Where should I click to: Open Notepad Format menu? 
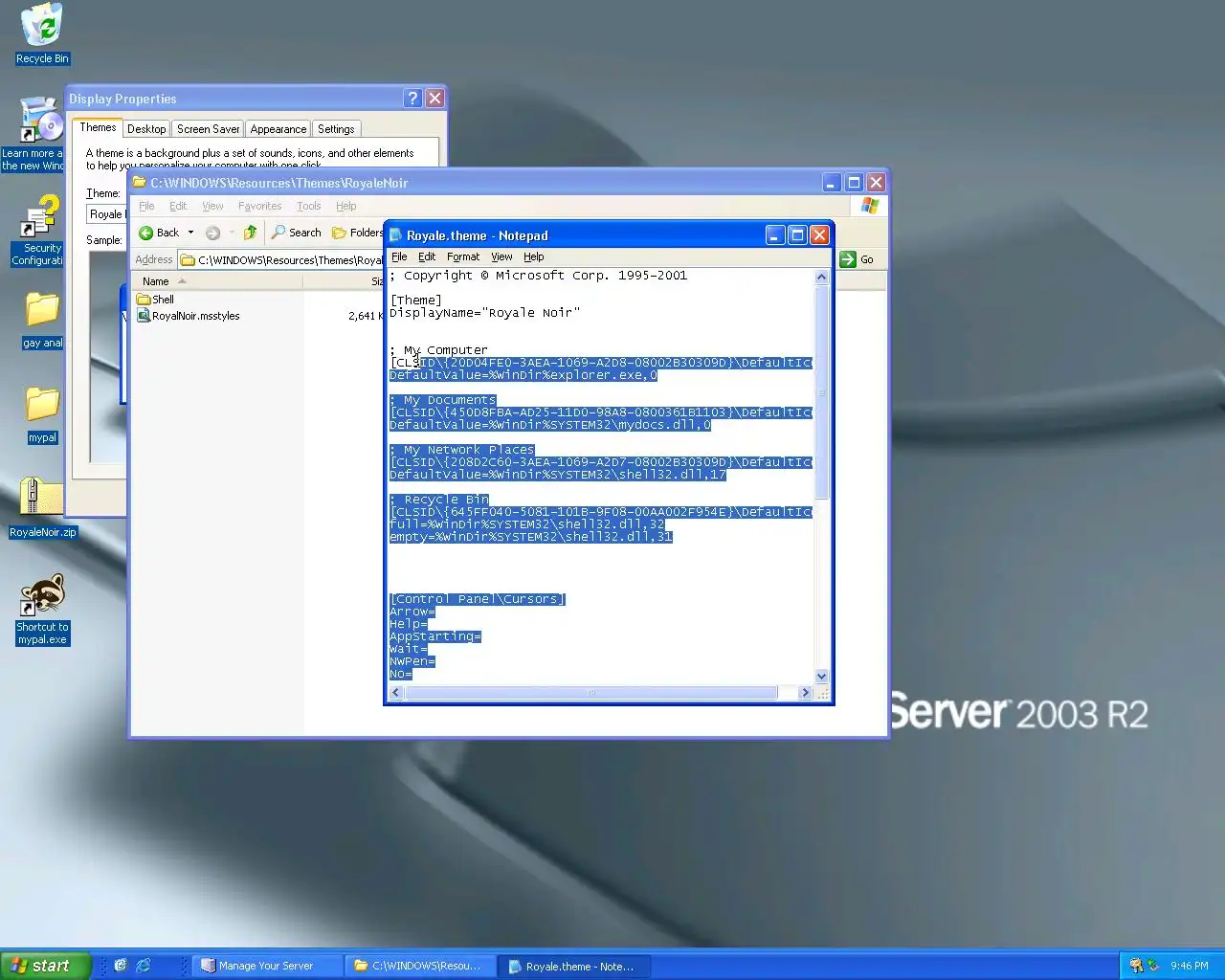(x=463, y=256)
